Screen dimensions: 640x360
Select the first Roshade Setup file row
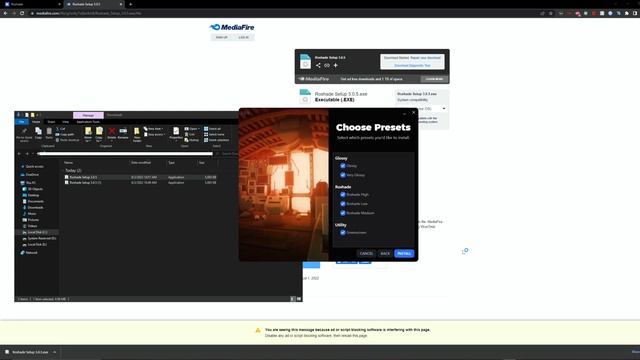[x=141, y=177]
